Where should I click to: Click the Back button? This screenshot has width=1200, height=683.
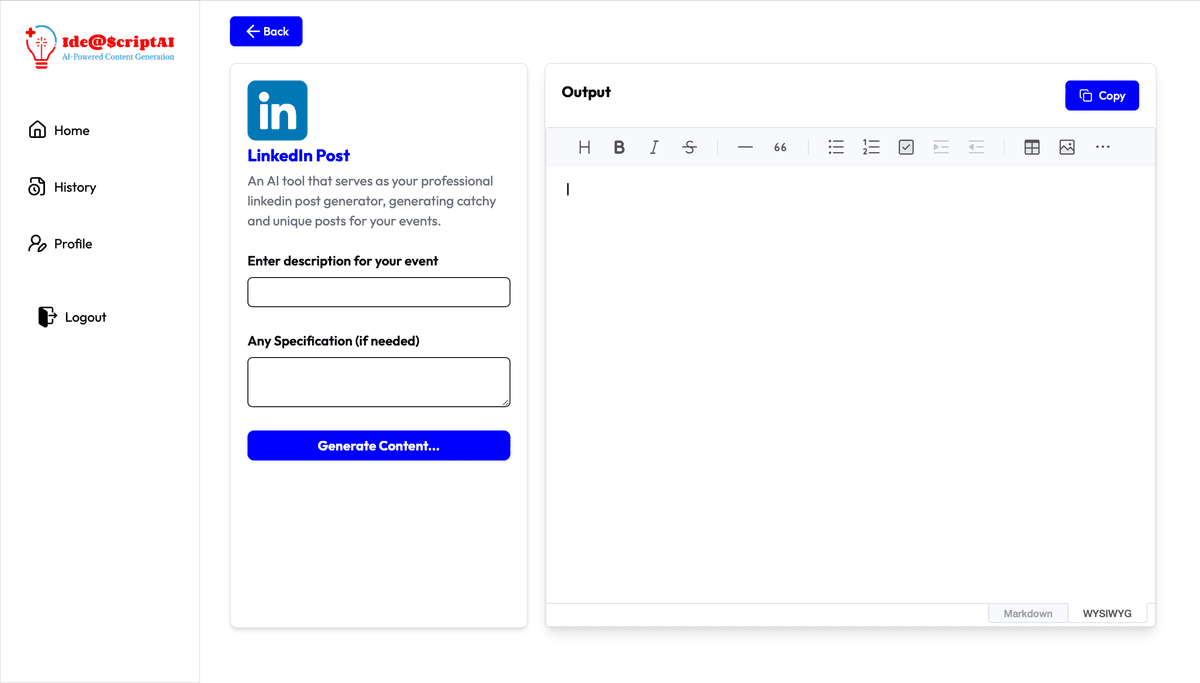266,31
